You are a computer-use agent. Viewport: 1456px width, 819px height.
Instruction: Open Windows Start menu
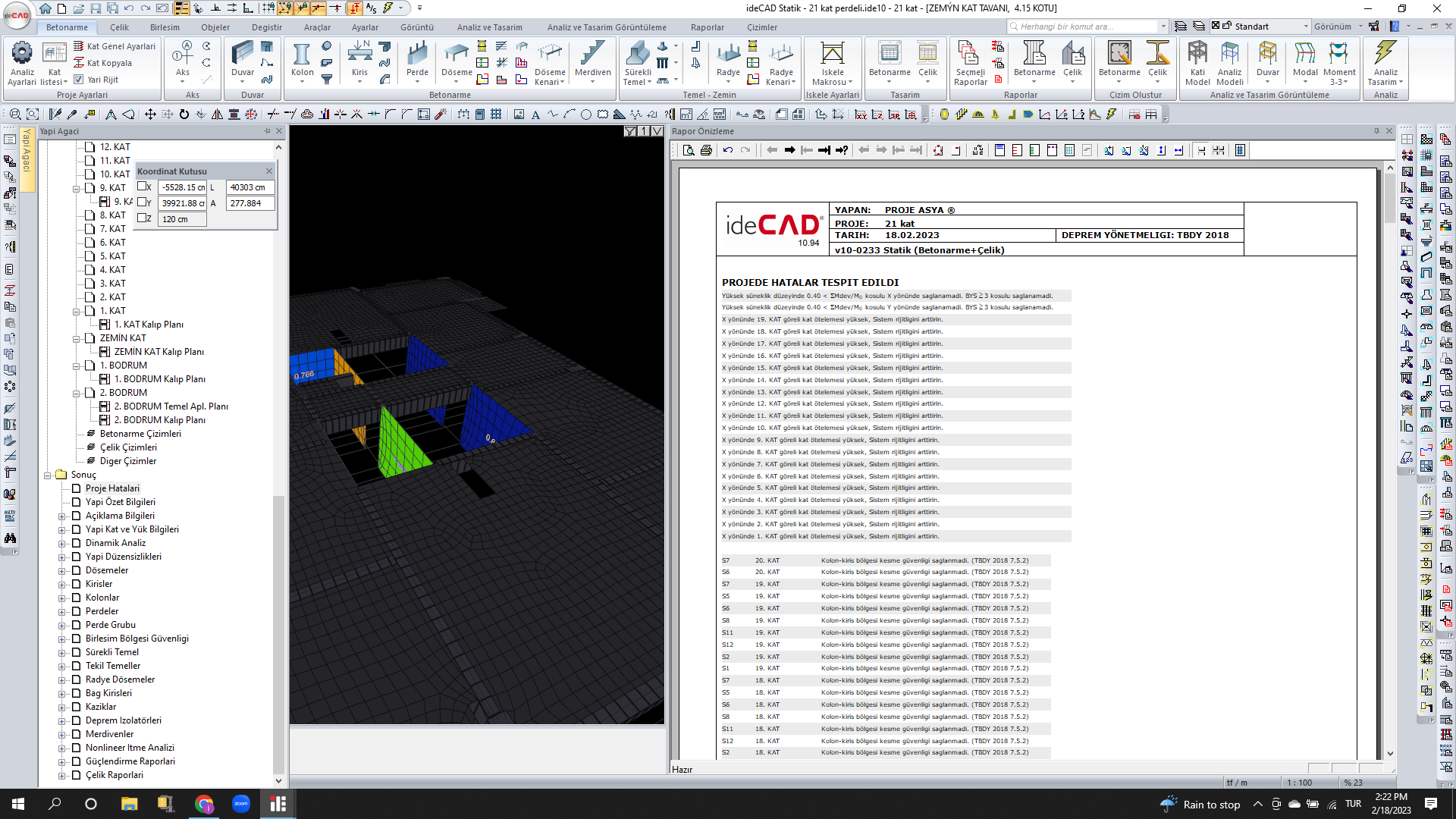(x=18, y=804)
